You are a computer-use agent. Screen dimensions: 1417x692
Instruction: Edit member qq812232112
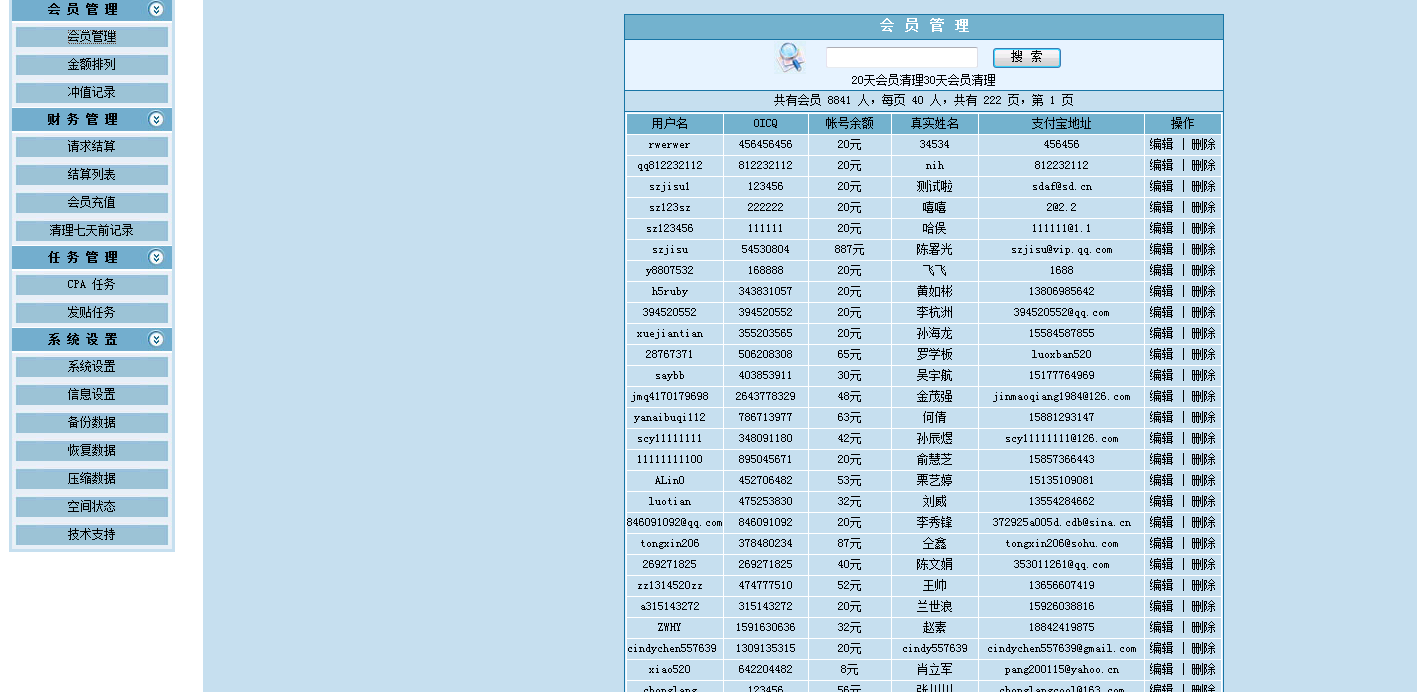click(x=1161, y=166)
